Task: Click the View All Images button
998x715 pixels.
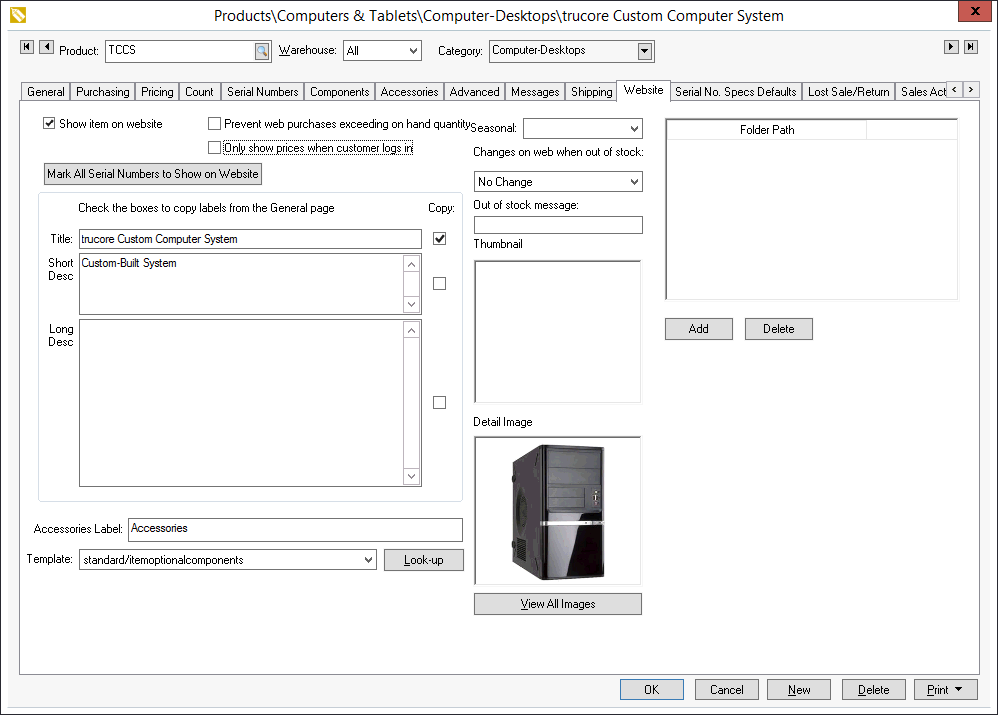Action: [x=557, y=604]
